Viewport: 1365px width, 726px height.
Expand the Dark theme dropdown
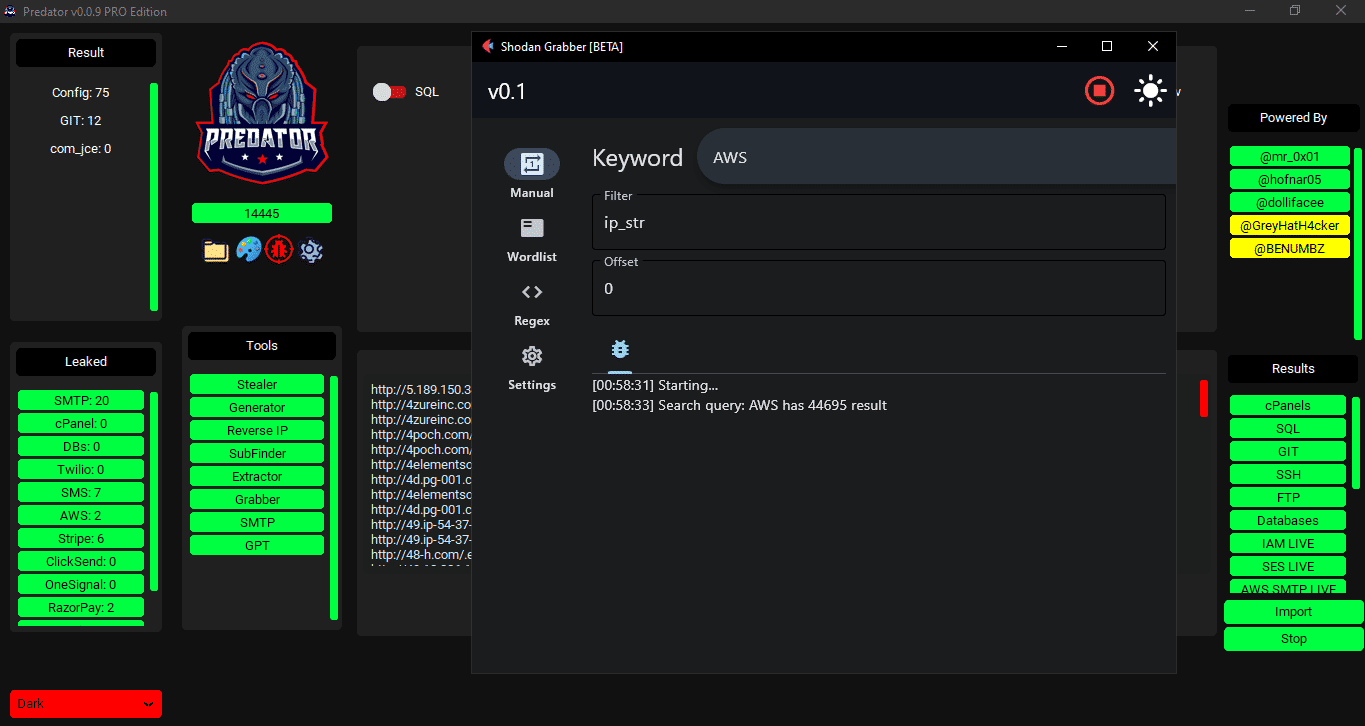pos(85,704)
